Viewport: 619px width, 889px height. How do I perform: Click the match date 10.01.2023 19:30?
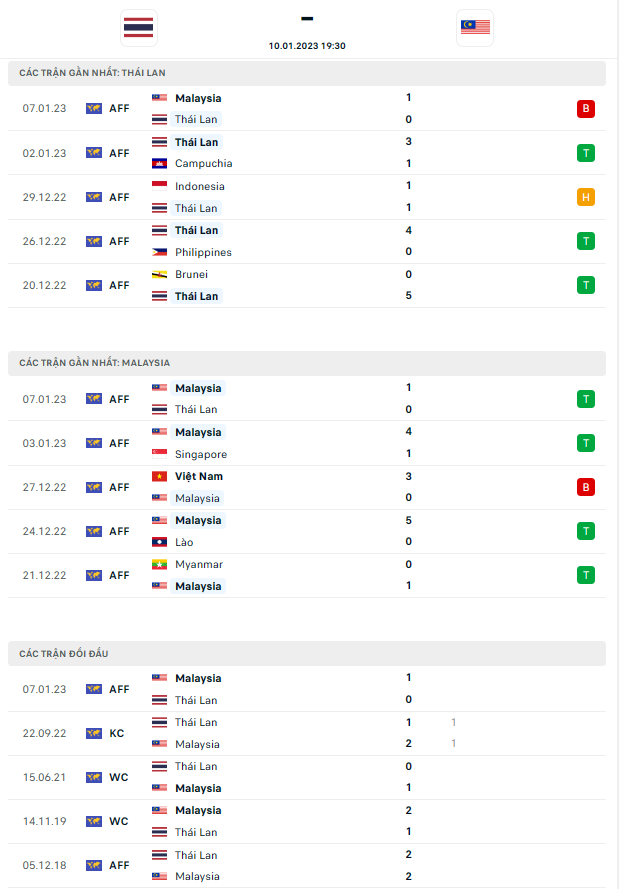click(x=307, y=45)
